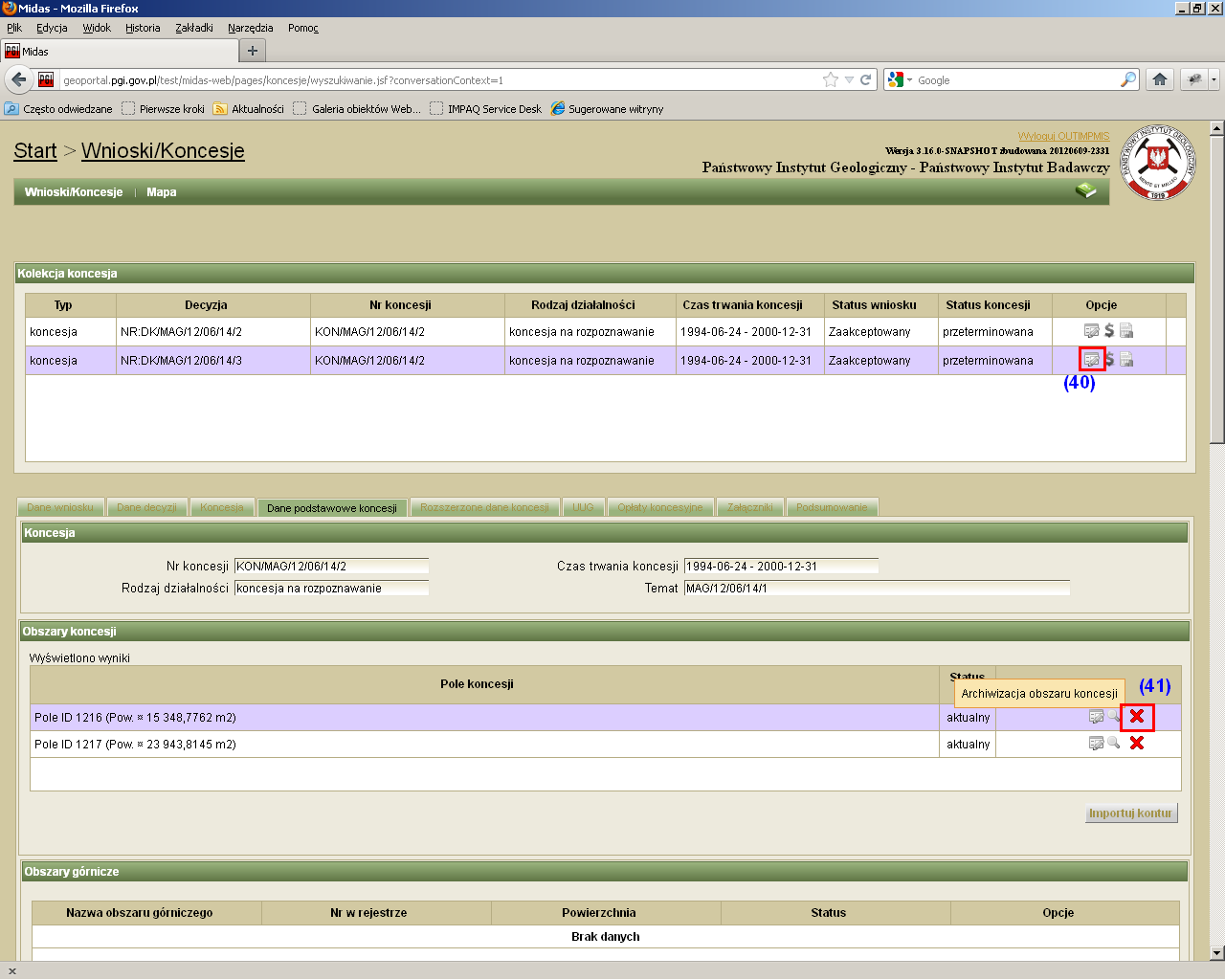
Task: Switch to Koncesja tab
Action: point(222,507)
